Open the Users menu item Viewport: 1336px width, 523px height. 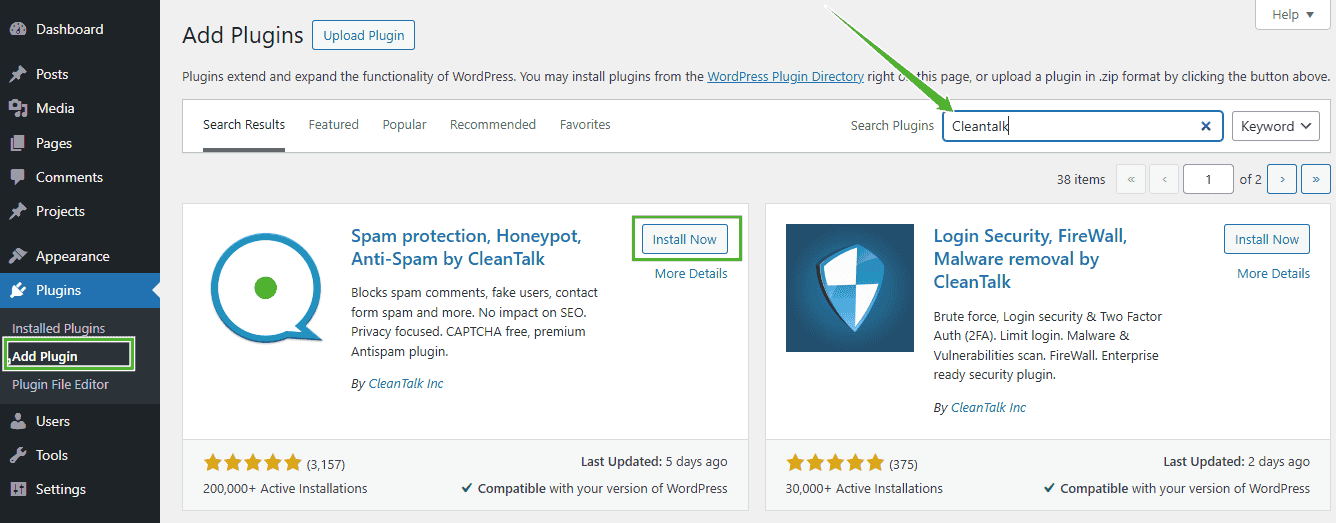[x=80, y=421]
